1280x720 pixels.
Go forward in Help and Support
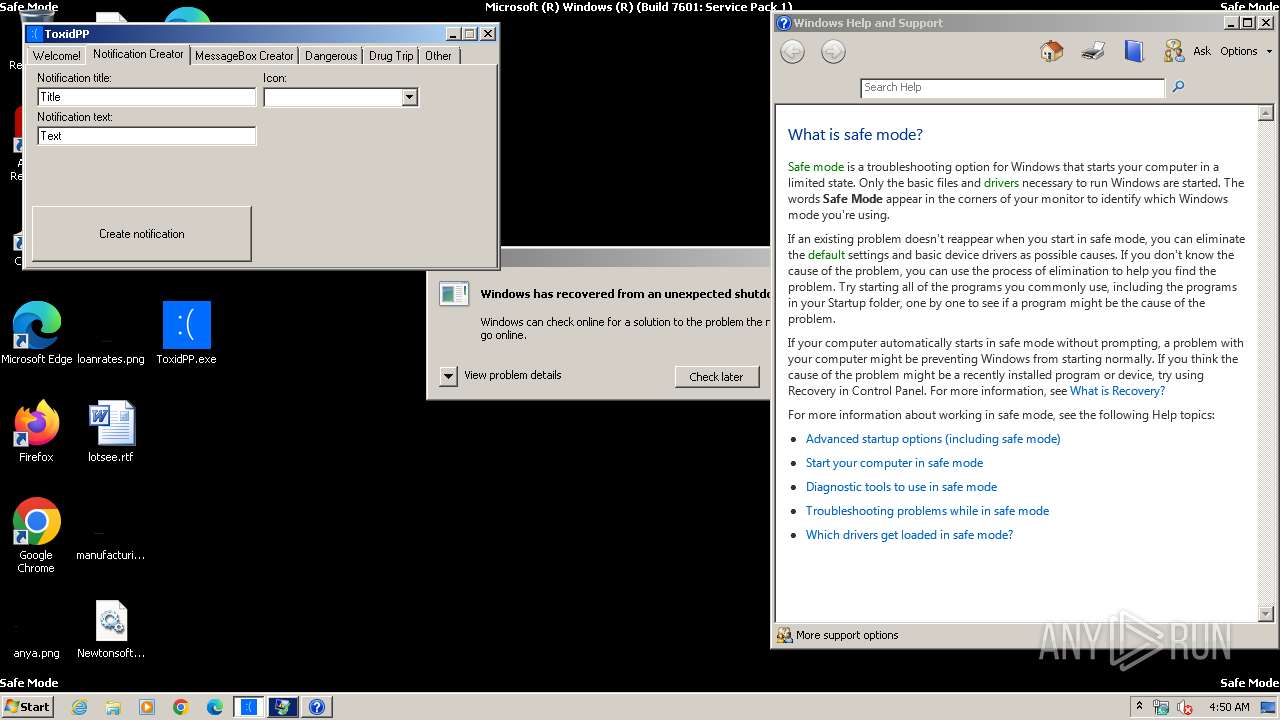[833, 52]
